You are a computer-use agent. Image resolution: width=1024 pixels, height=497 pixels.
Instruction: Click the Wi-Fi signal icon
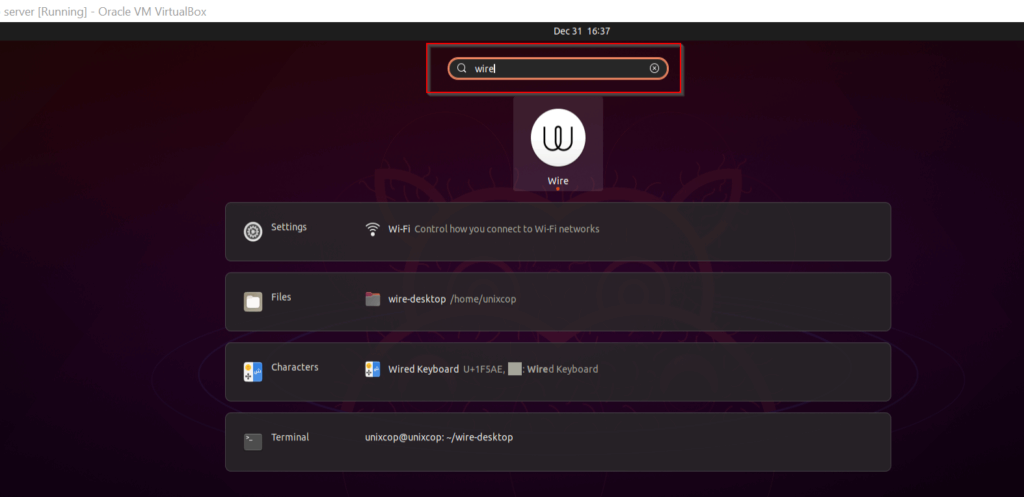373,229
